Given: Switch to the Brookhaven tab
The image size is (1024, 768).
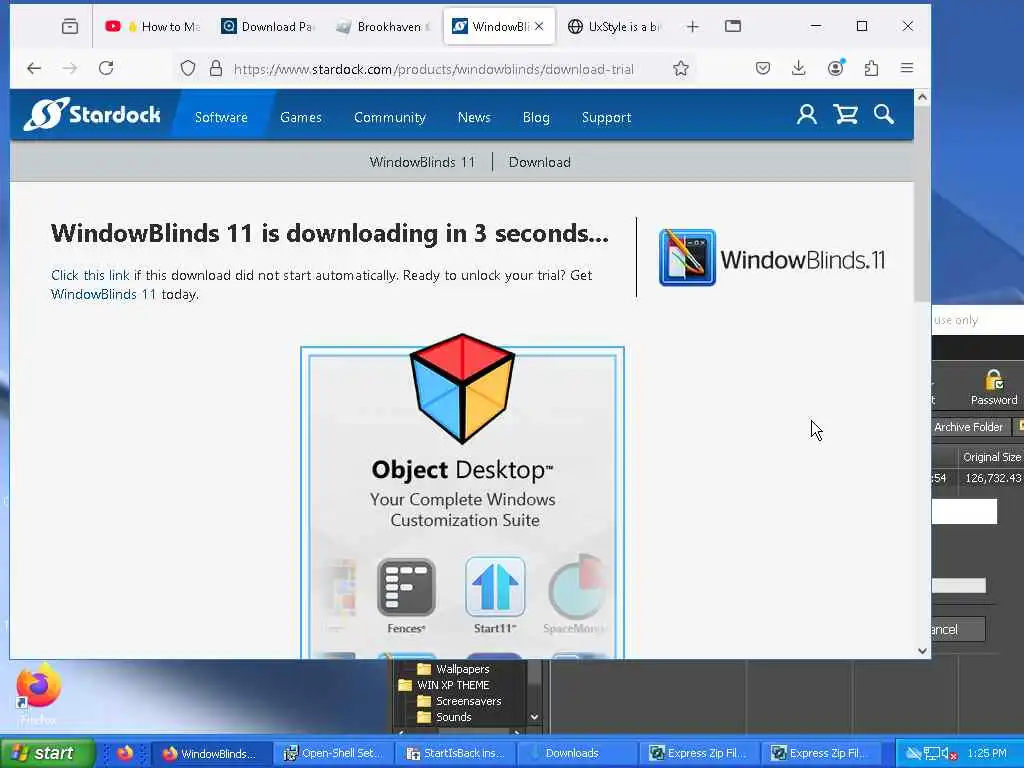Looking at the screenshot, I should point(383,27).
